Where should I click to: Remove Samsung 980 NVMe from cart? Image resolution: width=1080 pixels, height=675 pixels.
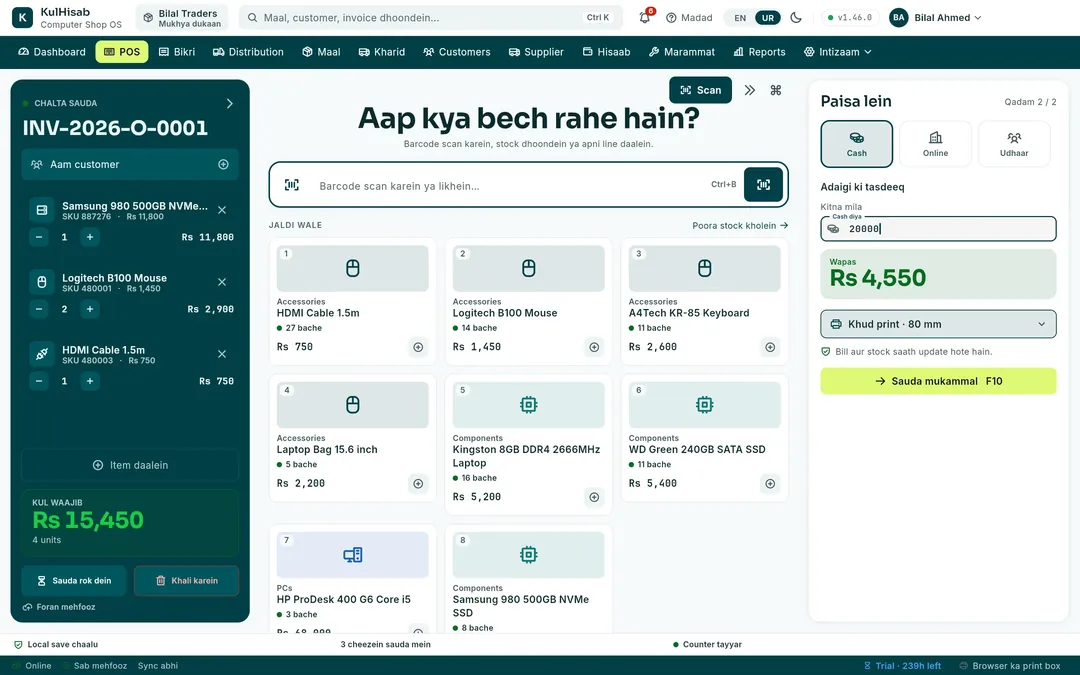tap(222, 210)
